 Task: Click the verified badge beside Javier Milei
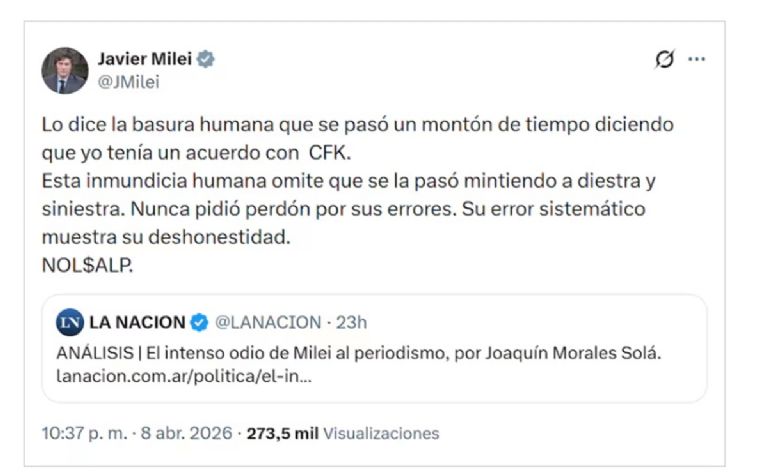(205, 60)
